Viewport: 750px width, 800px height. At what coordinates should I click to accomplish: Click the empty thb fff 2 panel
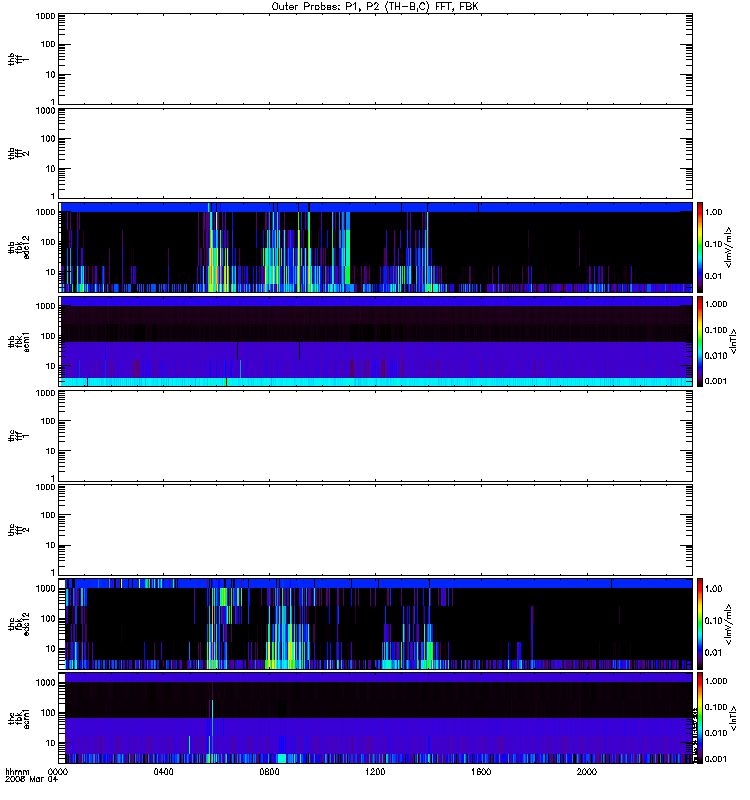376,153
